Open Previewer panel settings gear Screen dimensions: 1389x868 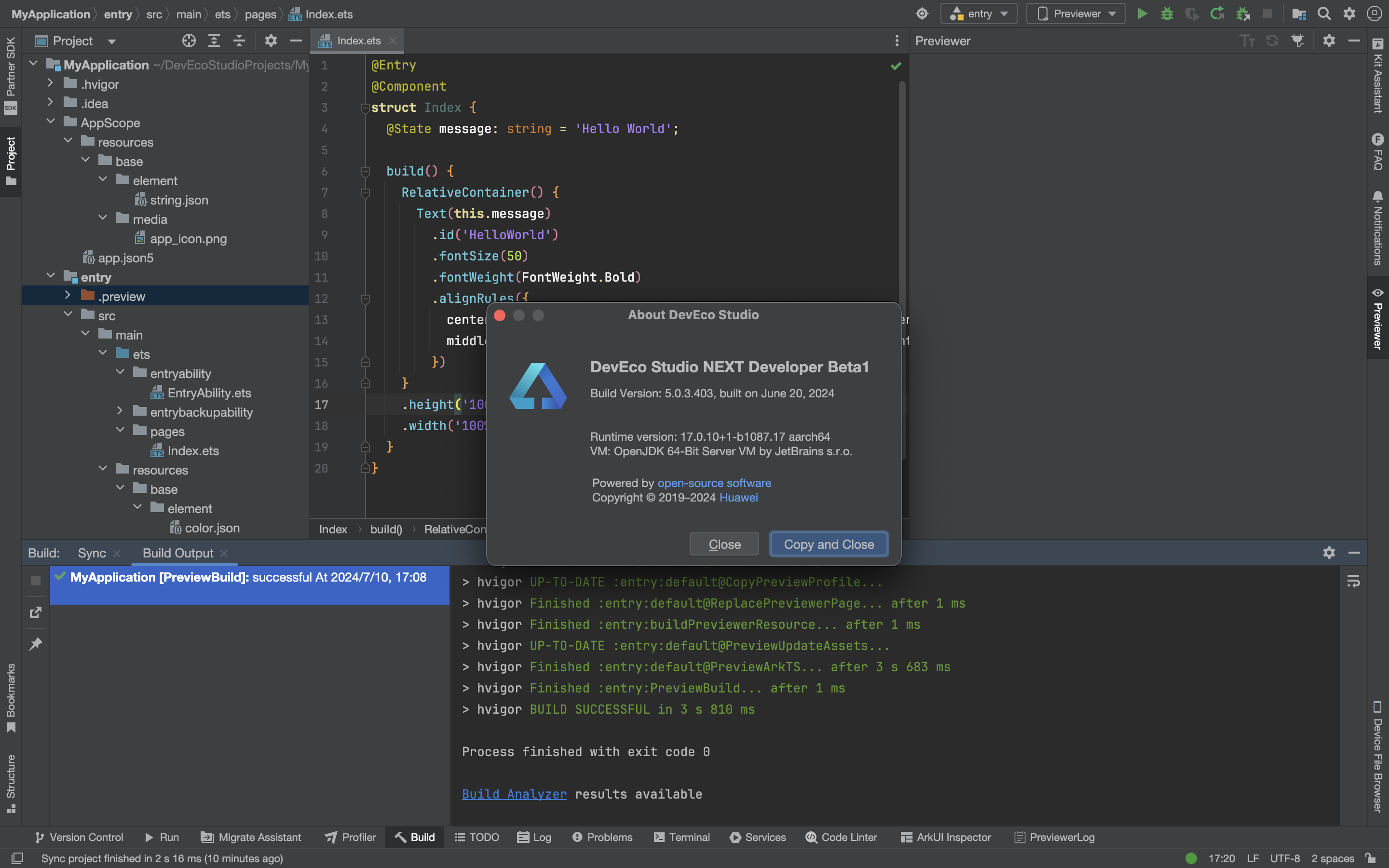coord(1329,41)
